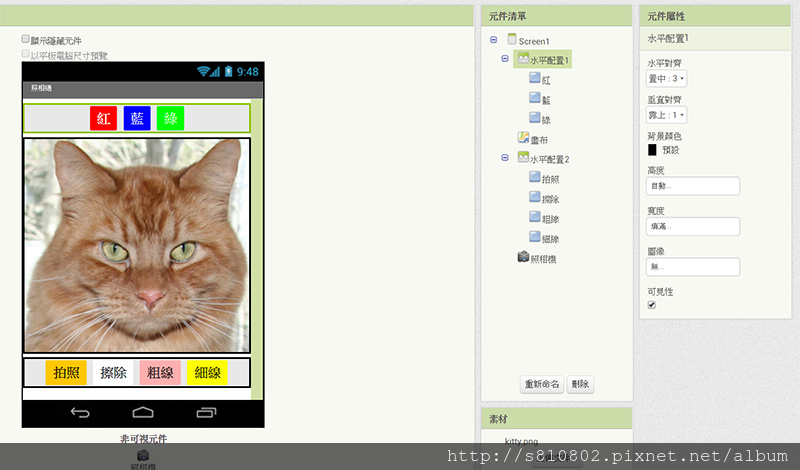Click the 元件屬性 panel header
Image resolution: width=800 pixels, height=470 pixels.
[x=715, y=16]
